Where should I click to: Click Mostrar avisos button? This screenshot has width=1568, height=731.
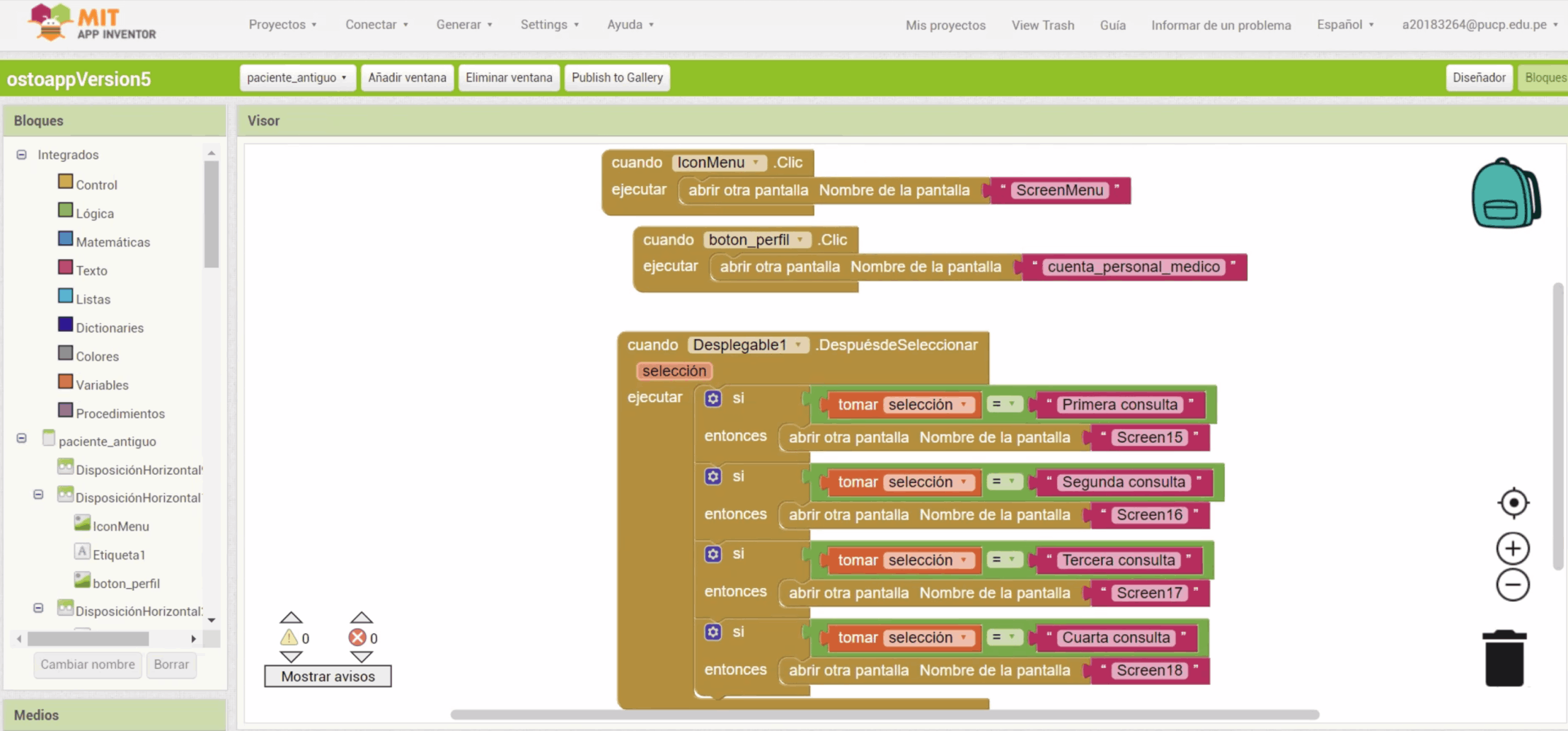pyautogui.click(x=328, y=676)
